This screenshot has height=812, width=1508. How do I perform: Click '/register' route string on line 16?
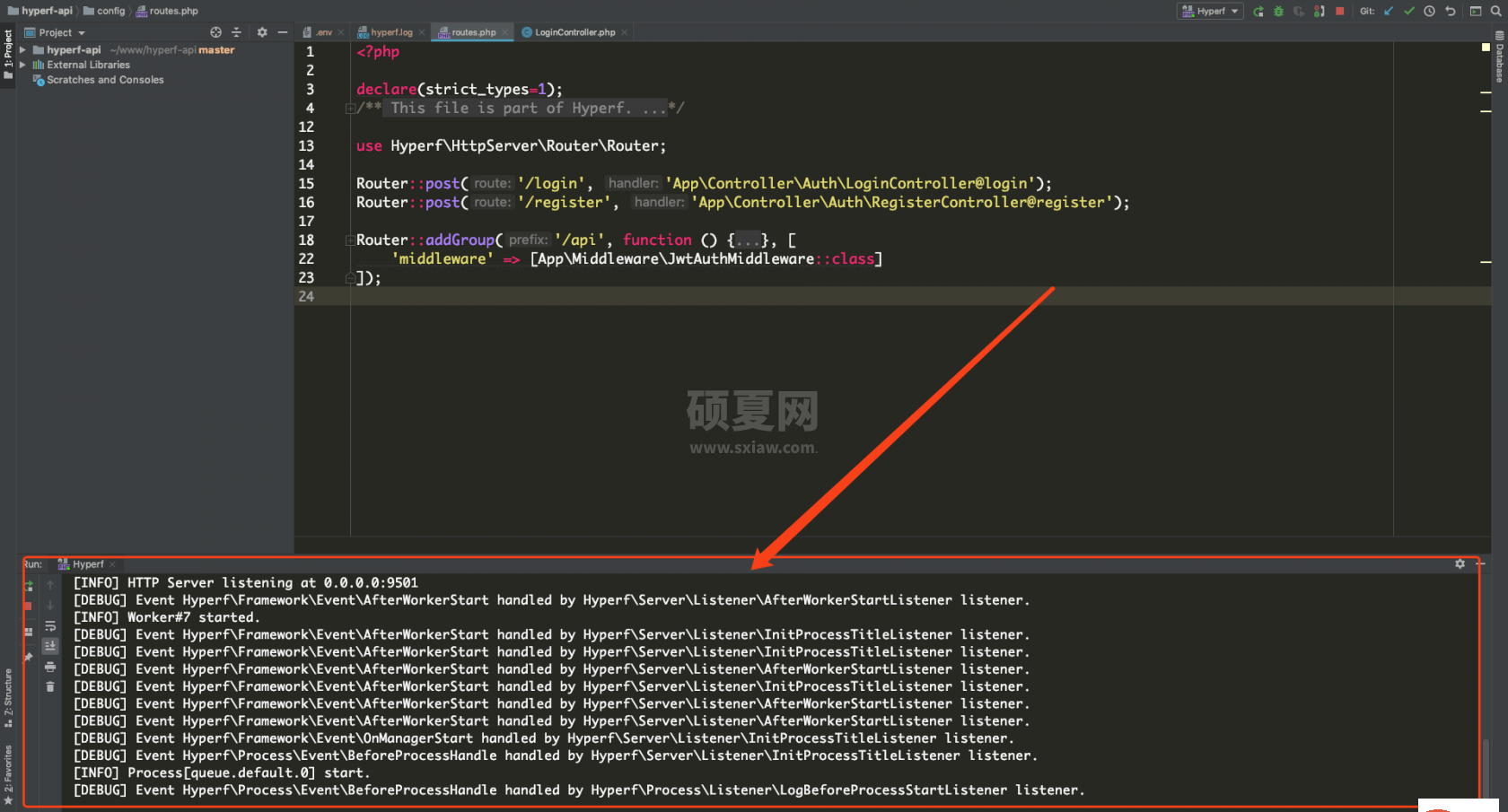point(565,203)
